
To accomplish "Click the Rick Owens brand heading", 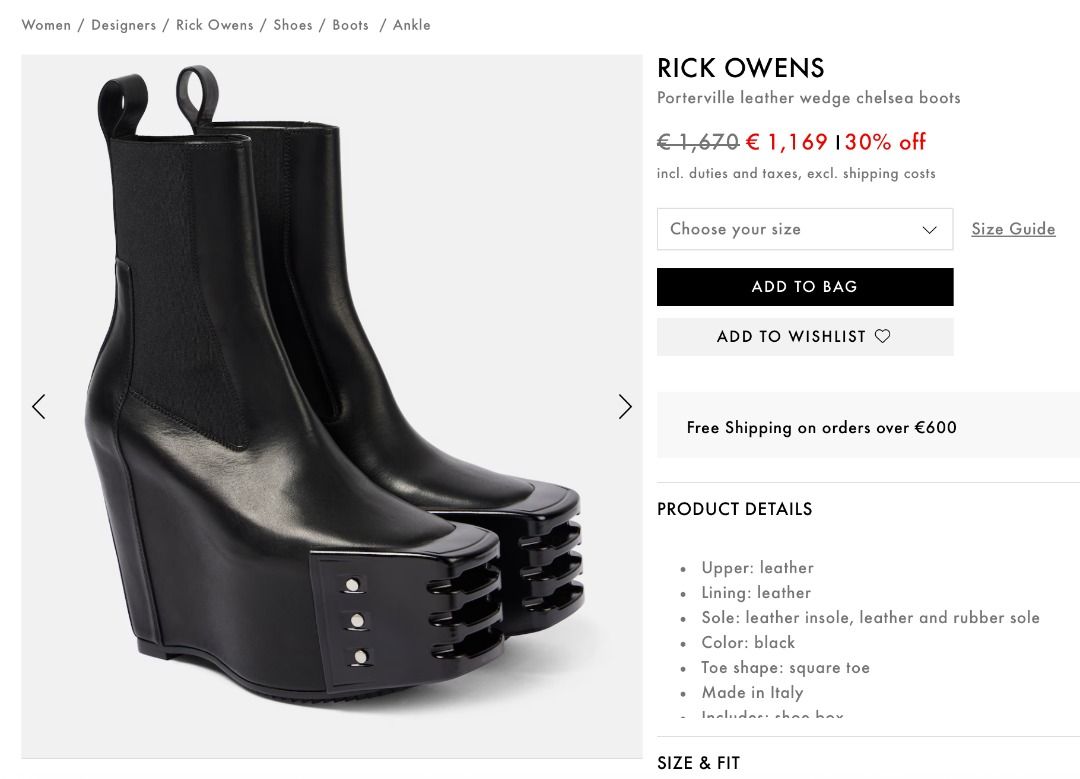I will 741,68.
